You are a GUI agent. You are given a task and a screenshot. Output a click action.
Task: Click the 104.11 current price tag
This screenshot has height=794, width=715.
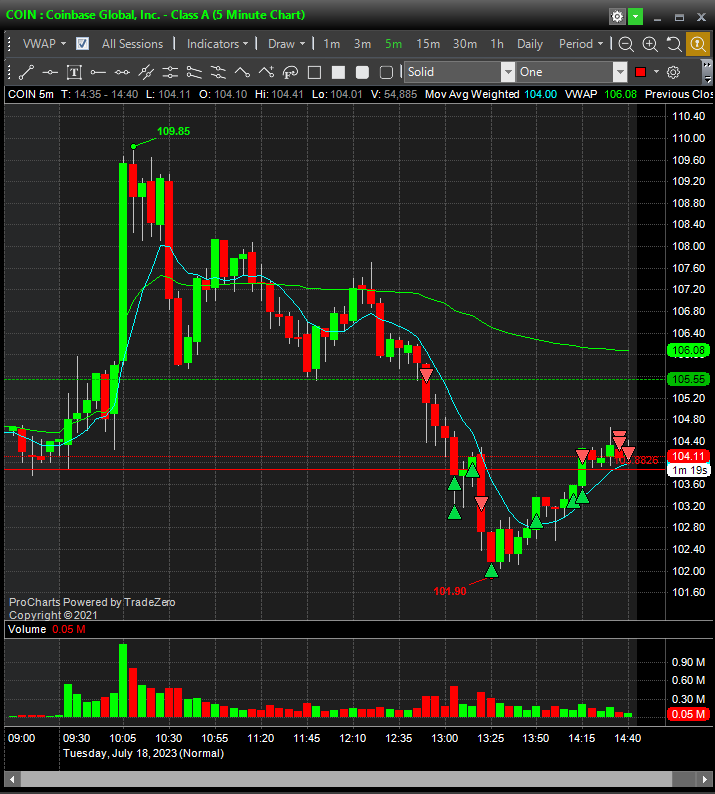[688, 456]
